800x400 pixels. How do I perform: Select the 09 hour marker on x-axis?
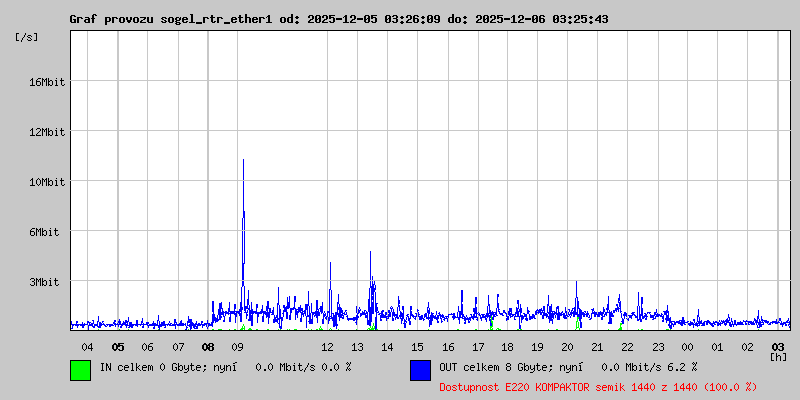238,347
